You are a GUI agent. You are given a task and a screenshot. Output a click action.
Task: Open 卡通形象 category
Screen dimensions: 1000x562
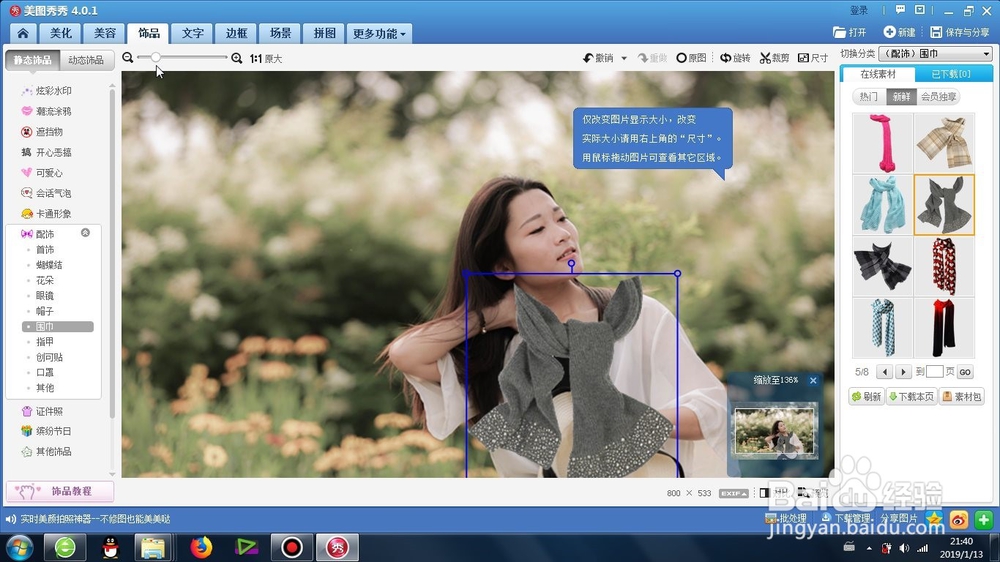coord(47,213)
